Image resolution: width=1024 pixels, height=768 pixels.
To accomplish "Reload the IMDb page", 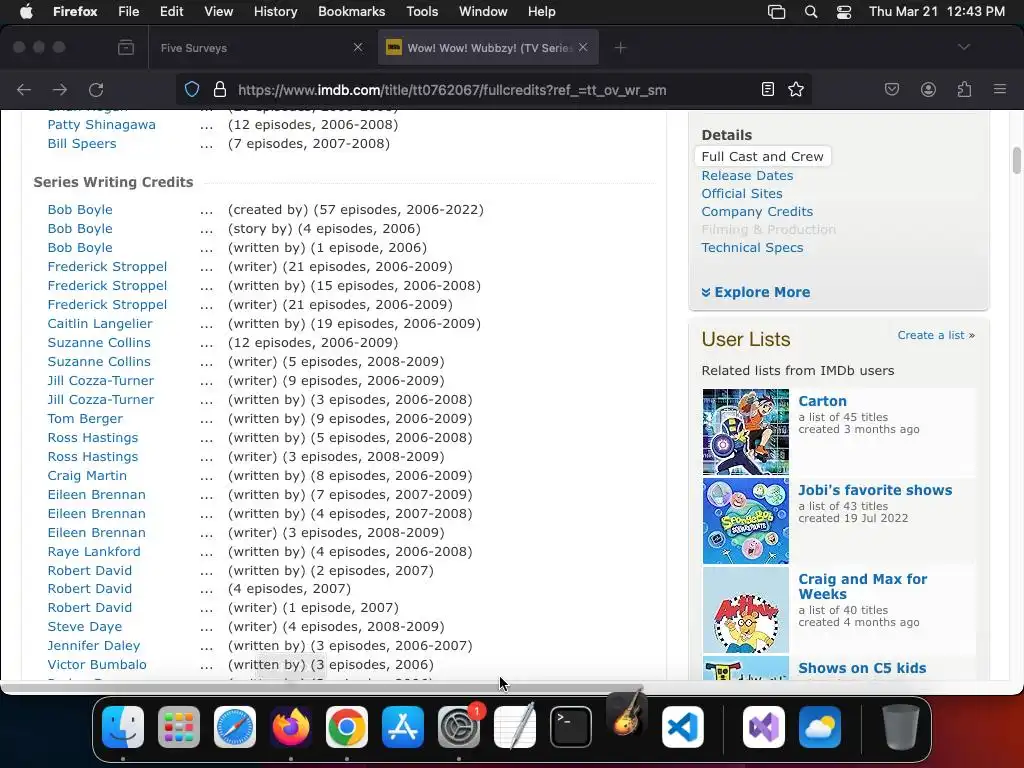I will coord(96,89).
